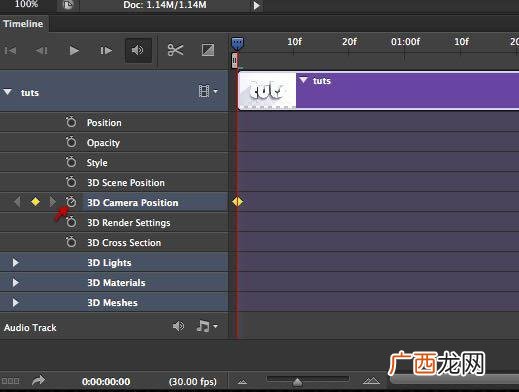Enable Style keyframe stopwatch

(x=71, y=162)
